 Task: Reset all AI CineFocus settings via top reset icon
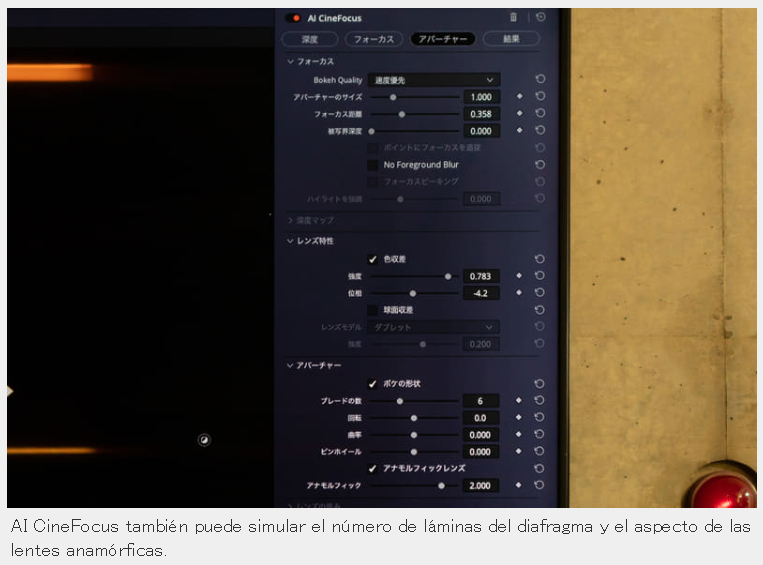tap(540, 18)
